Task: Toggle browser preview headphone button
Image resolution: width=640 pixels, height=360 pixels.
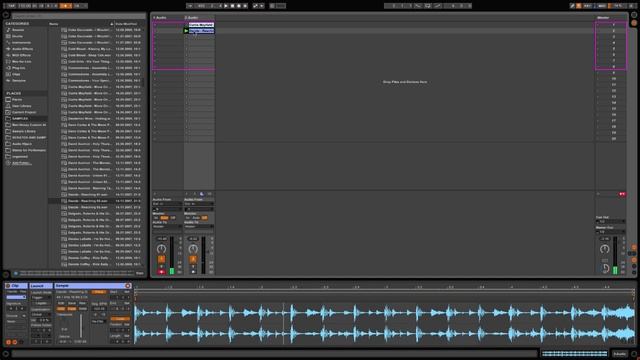Action: (x=16, y=273)
